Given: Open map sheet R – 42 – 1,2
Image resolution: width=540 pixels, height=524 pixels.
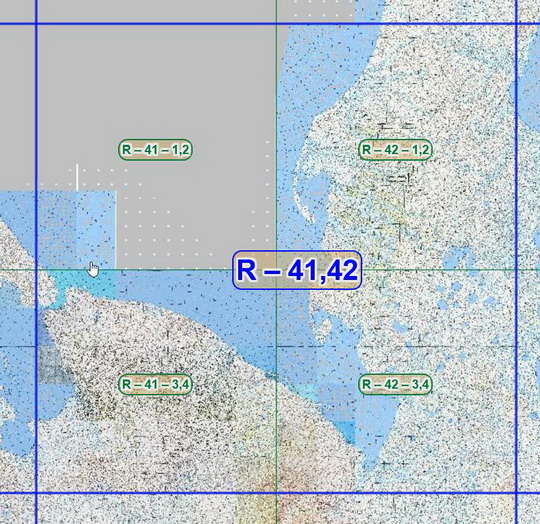Looking at the screenshot, I should (x=395, y=150).
